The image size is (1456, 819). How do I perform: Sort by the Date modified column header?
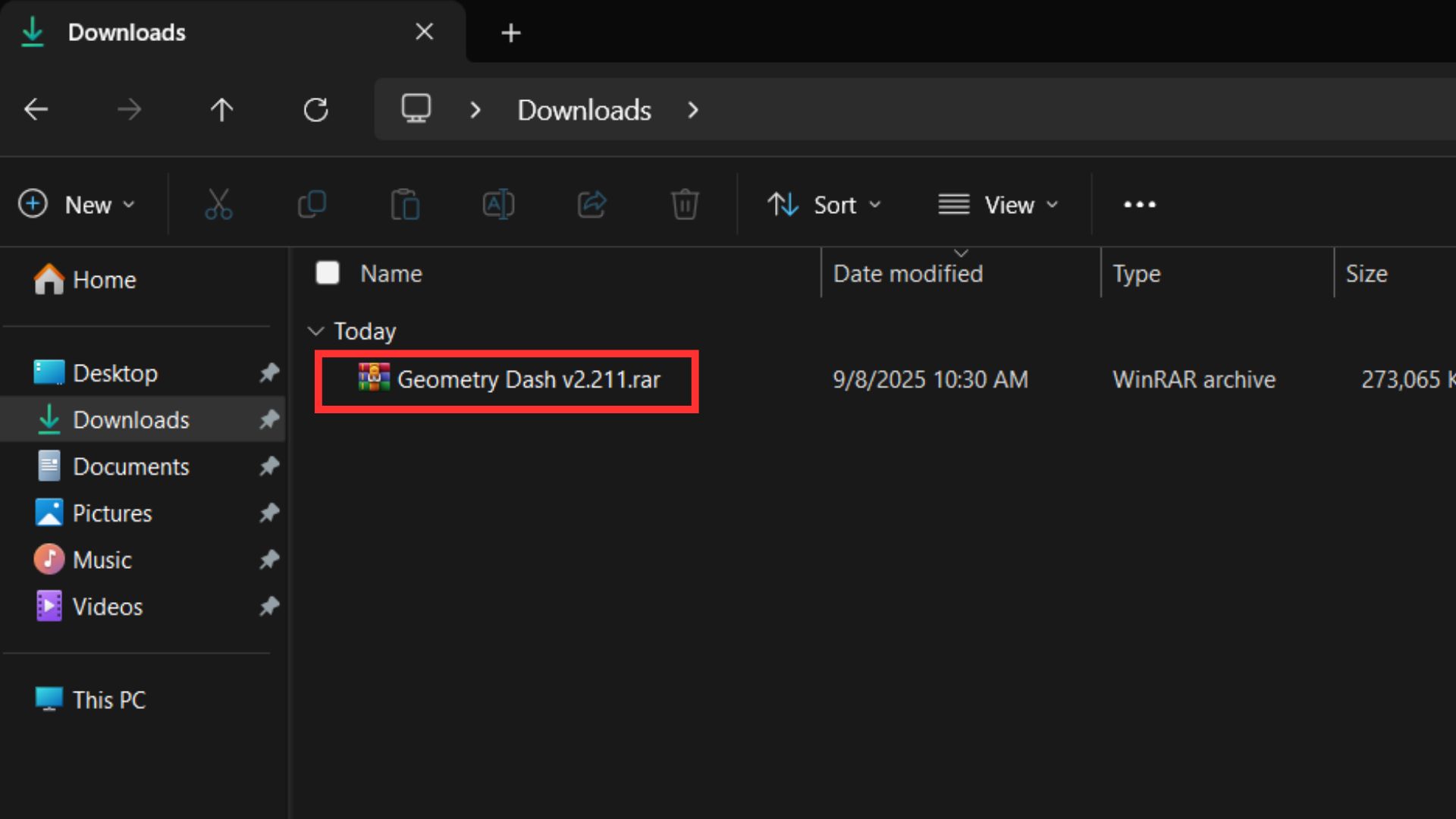click(x=908, y=273)
